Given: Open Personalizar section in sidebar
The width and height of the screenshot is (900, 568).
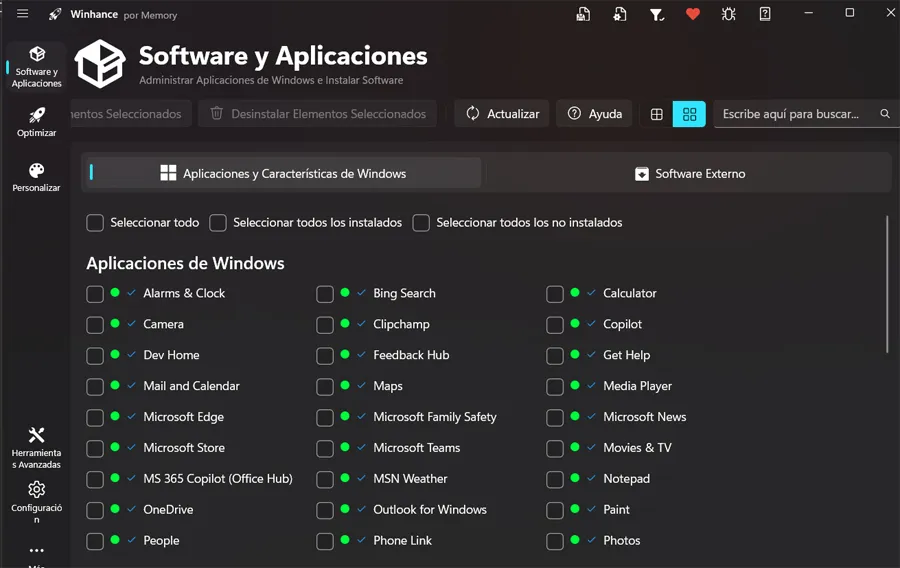Looking at the screenshot, I should pyautogui.click(x=37, y=177).
